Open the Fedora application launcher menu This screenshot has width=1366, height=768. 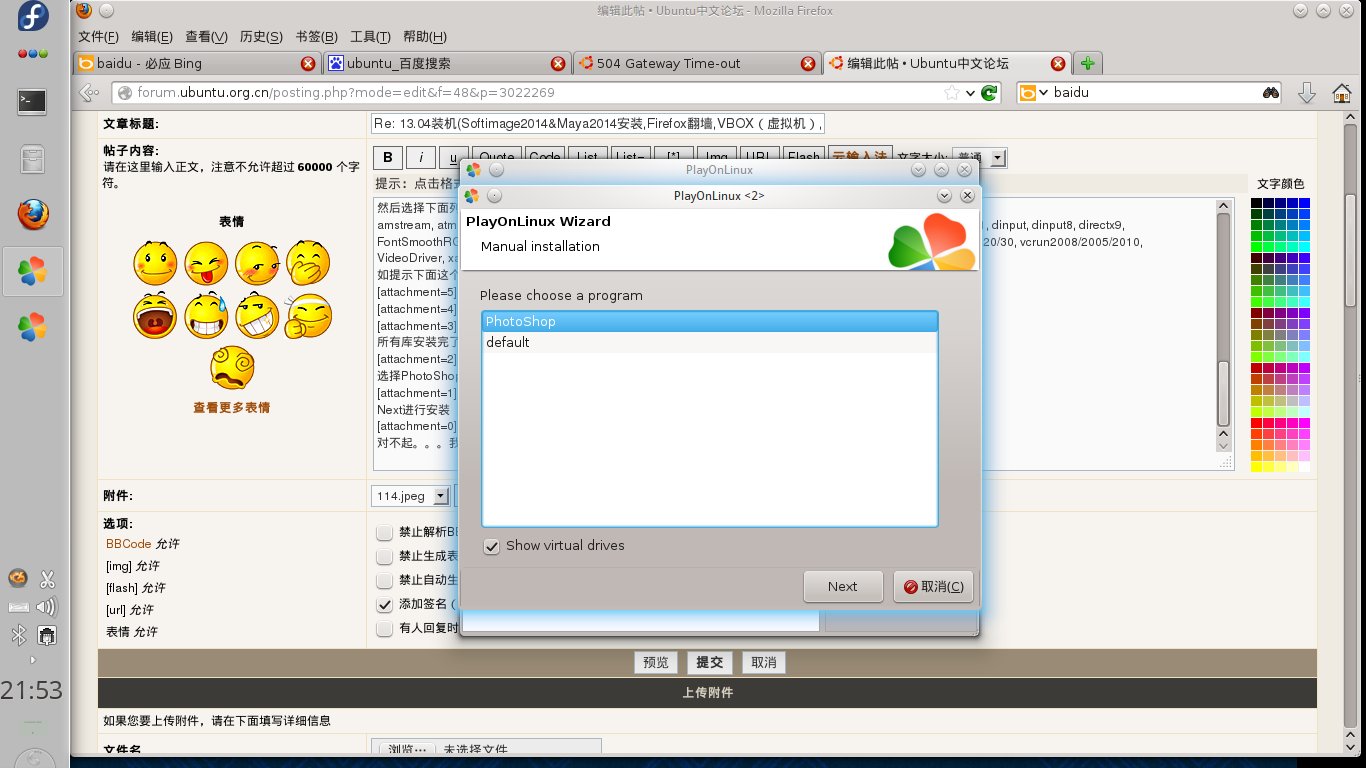(33, 17)
